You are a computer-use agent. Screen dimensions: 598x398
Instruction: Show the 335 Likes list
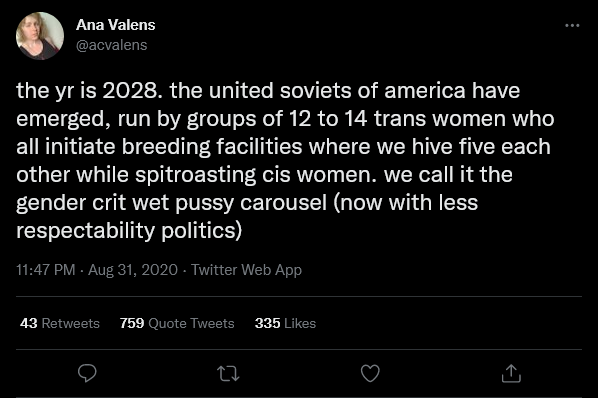coord(285,323)
